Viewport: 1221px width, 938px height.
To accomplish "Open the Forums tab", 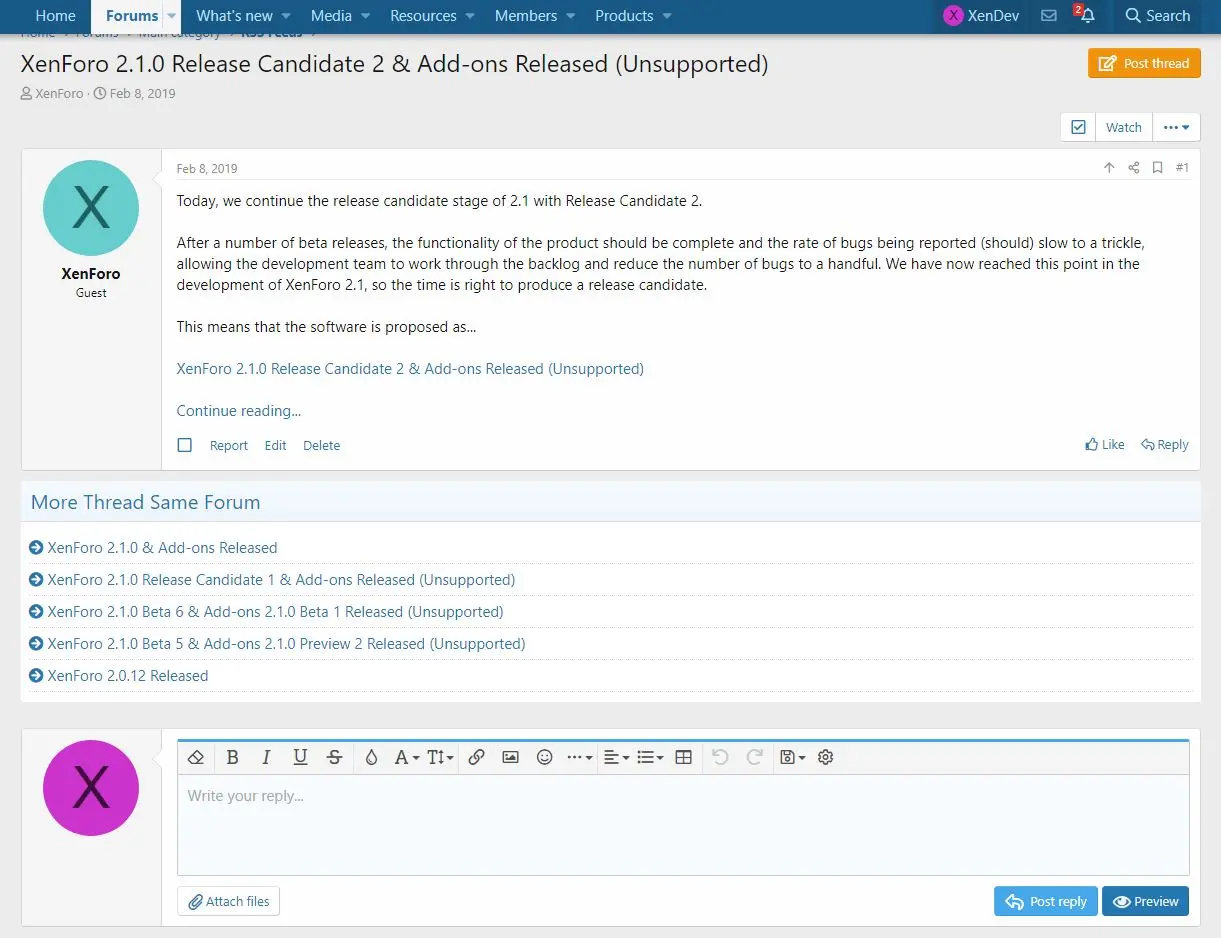I will pyautogui.click(x=132, y=16).
